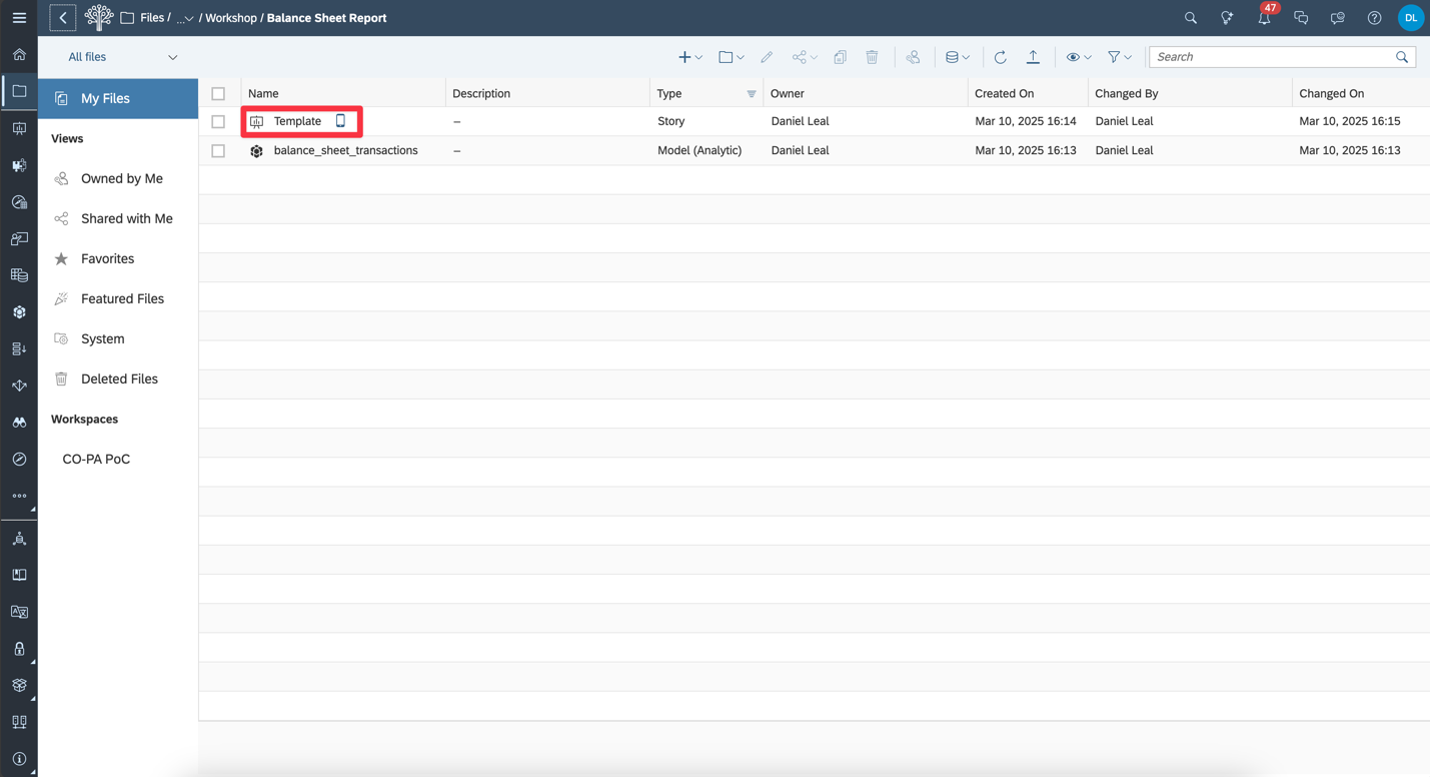Toggle the select-all checkbox in header

click(x=218, y=94)
